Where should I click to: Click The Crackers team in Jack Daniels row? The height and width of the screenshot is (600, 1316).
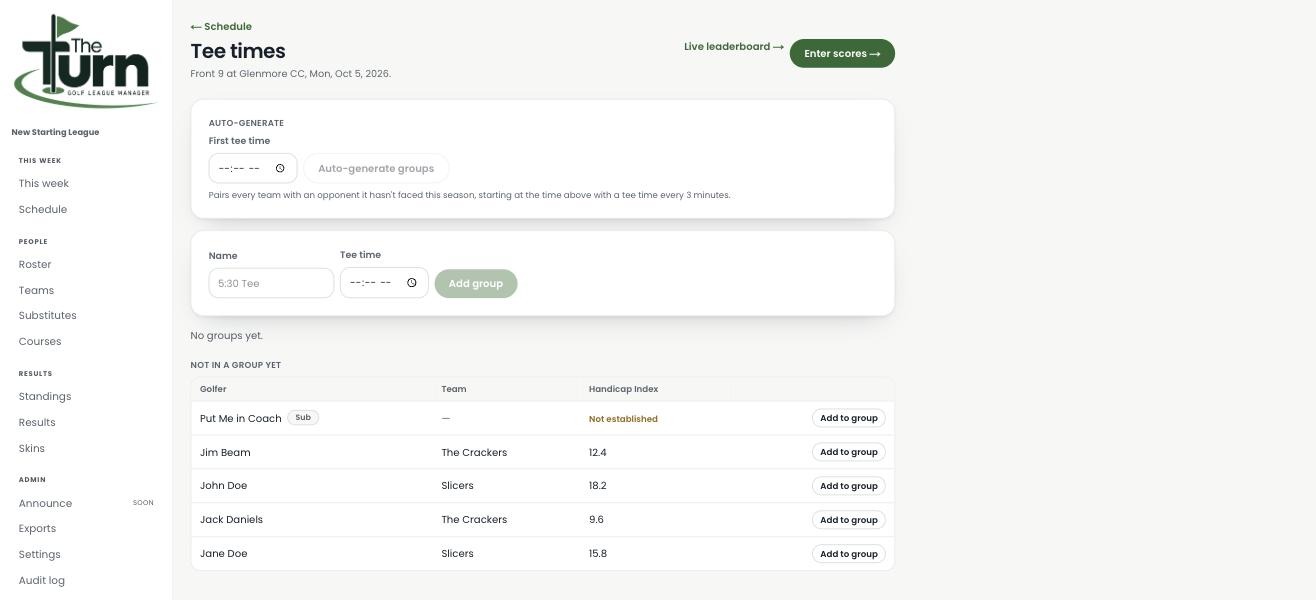[474, 520]
